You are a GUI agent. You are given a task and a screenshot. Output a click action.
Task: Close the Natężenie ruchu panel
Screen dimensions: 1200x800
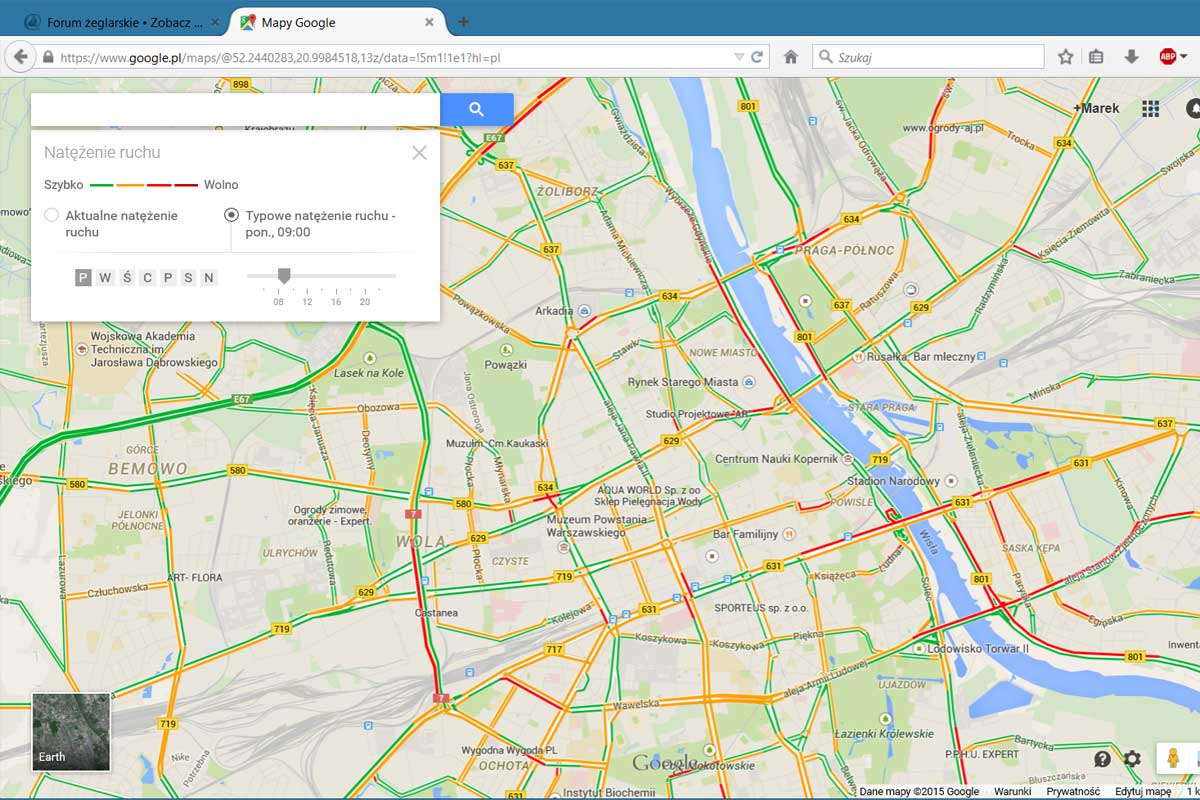point(419,152)
